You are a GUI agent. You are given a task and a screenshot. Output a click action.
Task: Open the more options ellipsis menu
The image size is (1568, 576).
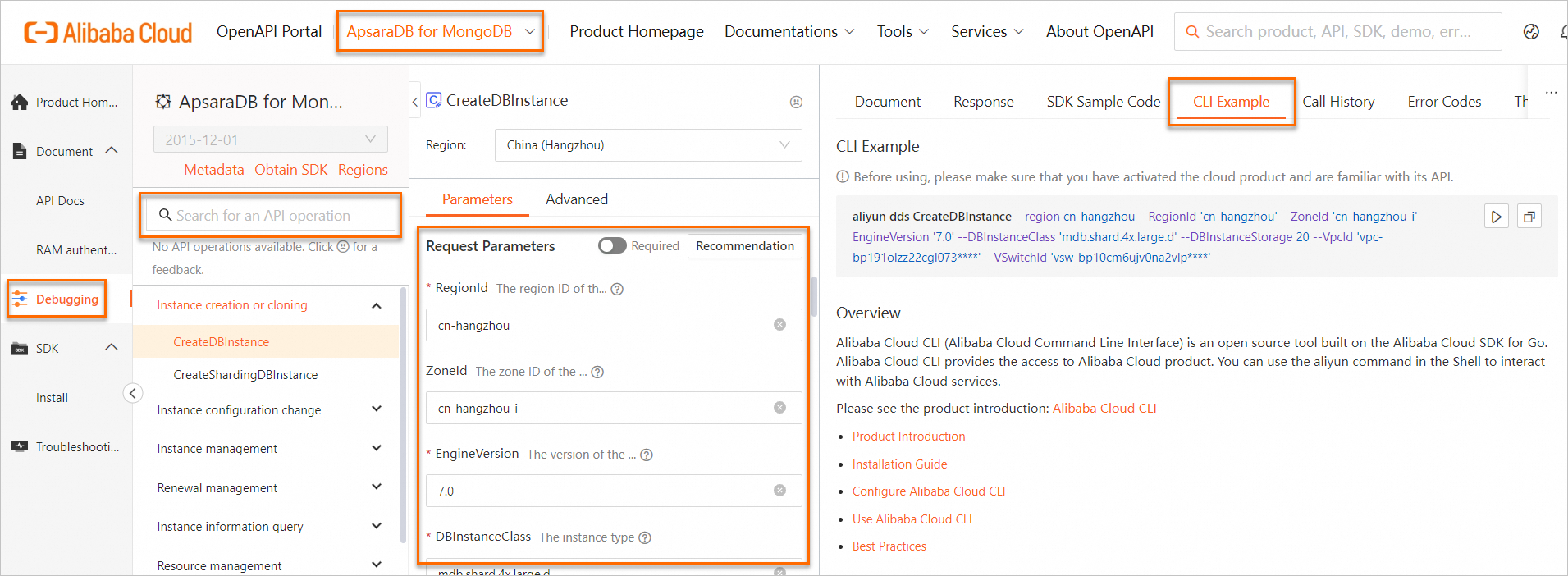(x=1551, y=93)
